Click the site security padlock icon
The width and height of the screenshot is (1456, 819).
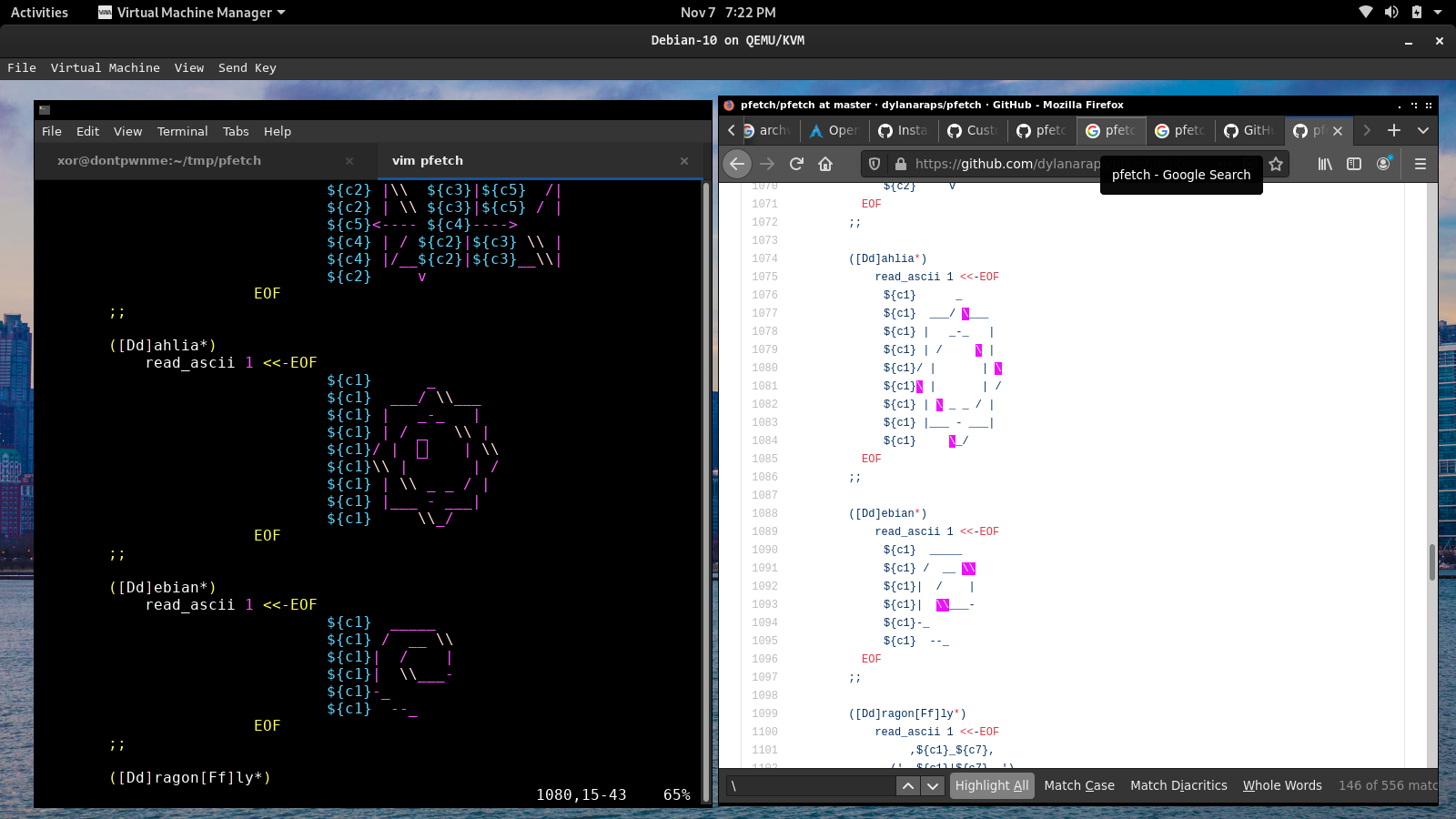900,164
